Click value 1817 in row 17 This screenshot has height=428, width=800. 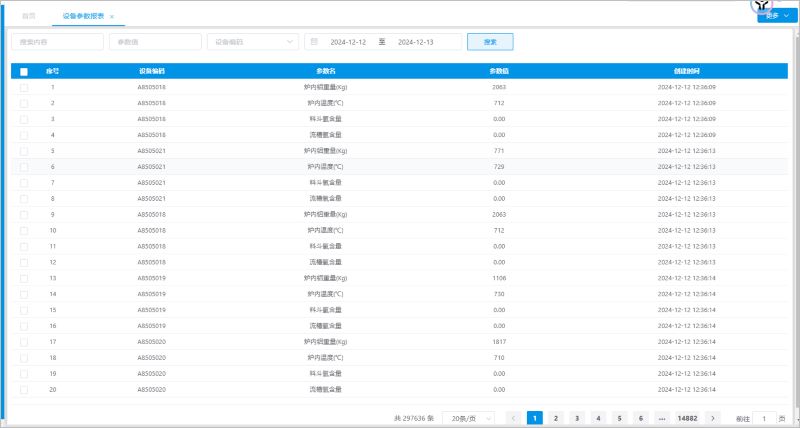pyautogui.click(x=499, y=342)
